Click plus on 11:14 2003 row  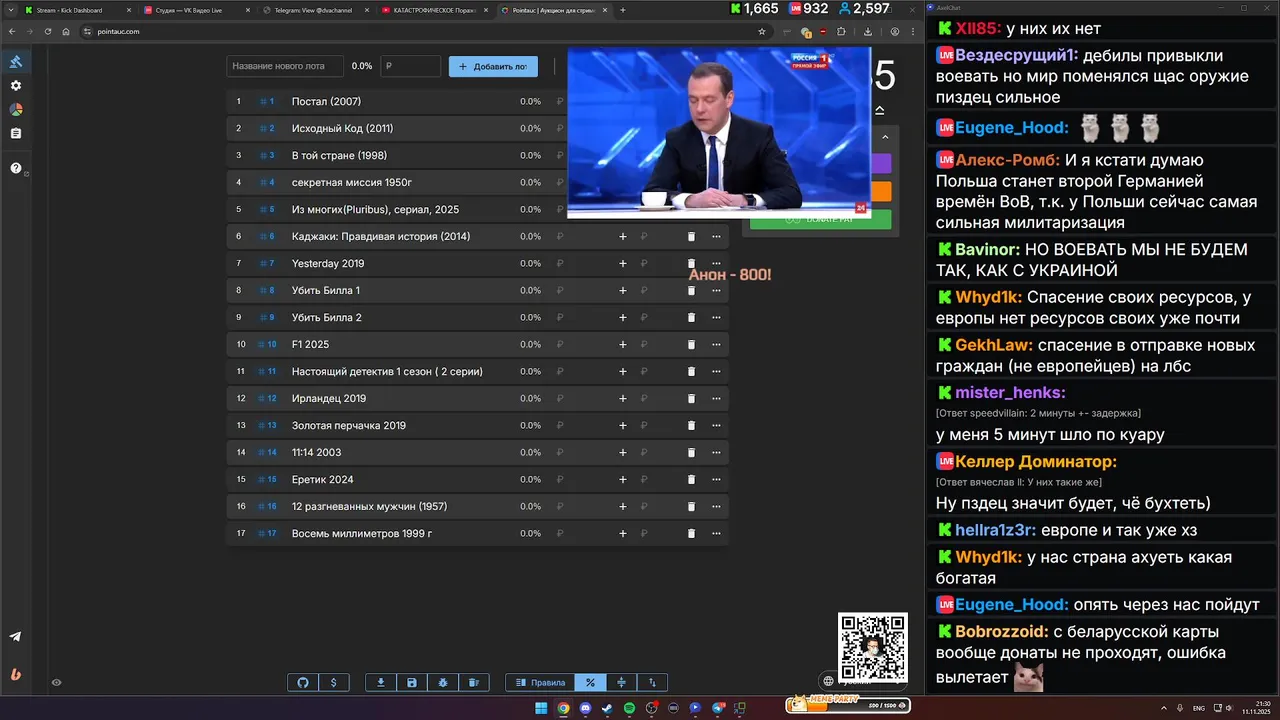[x=622, y=453]
